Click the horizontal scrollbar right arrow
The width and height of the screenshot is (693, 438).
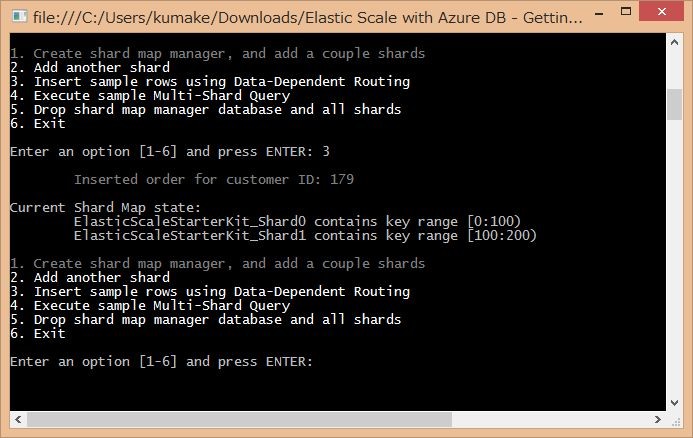pos(658,419)
